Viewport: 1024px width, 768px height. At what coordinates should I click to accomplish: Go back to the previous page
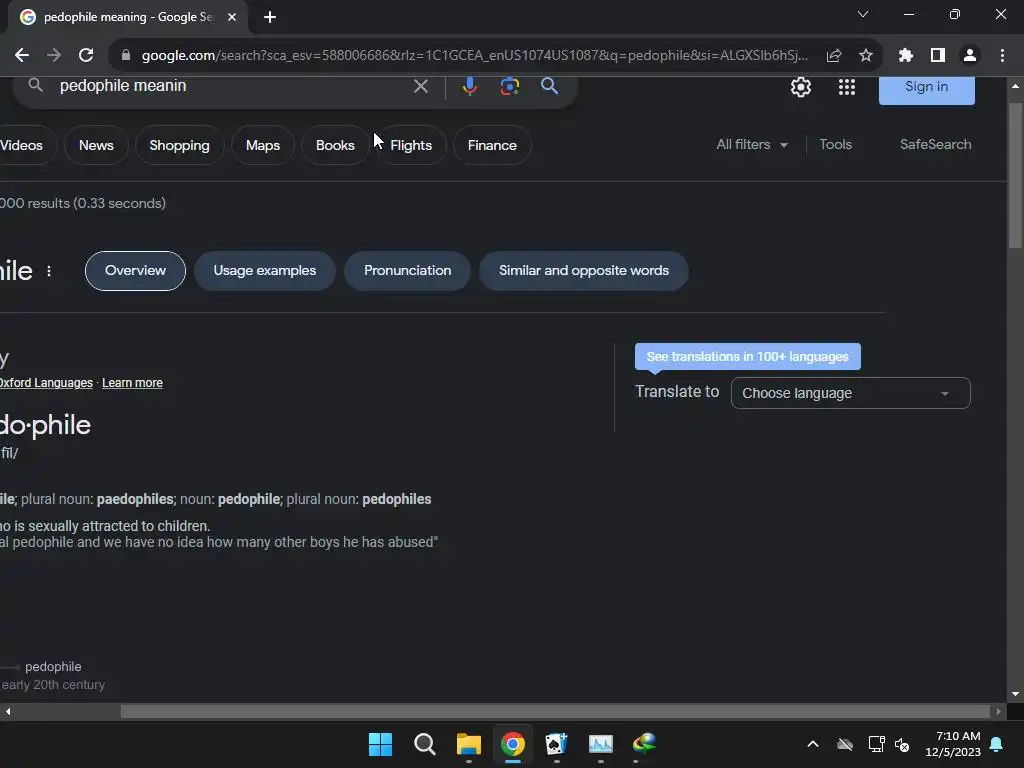pos(22,56)
